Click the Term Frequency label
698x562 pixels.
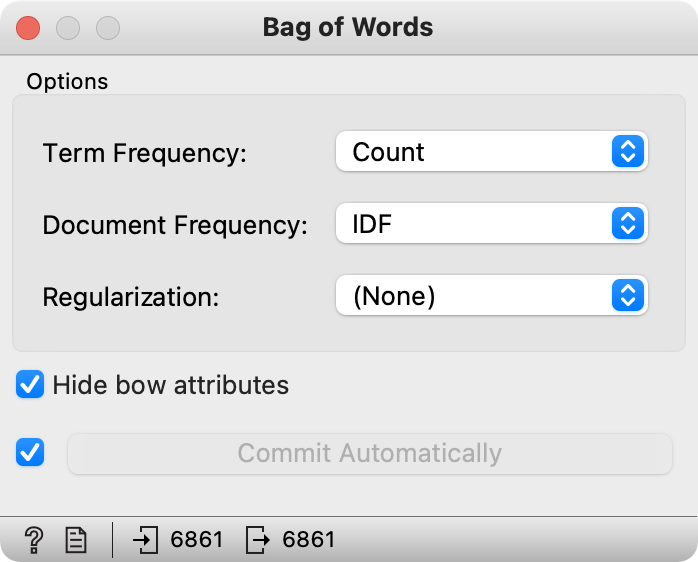(144, 153)
